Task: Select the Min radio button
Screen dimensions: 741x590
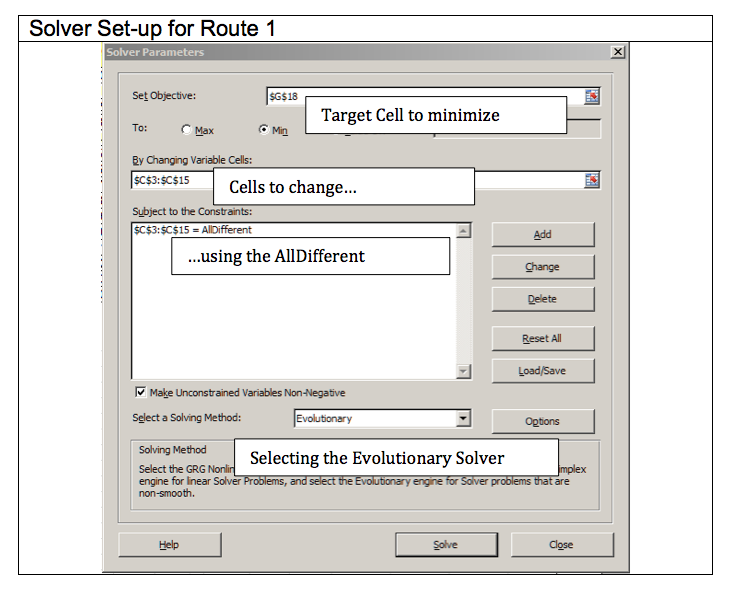Action: [x=264, y=130]
